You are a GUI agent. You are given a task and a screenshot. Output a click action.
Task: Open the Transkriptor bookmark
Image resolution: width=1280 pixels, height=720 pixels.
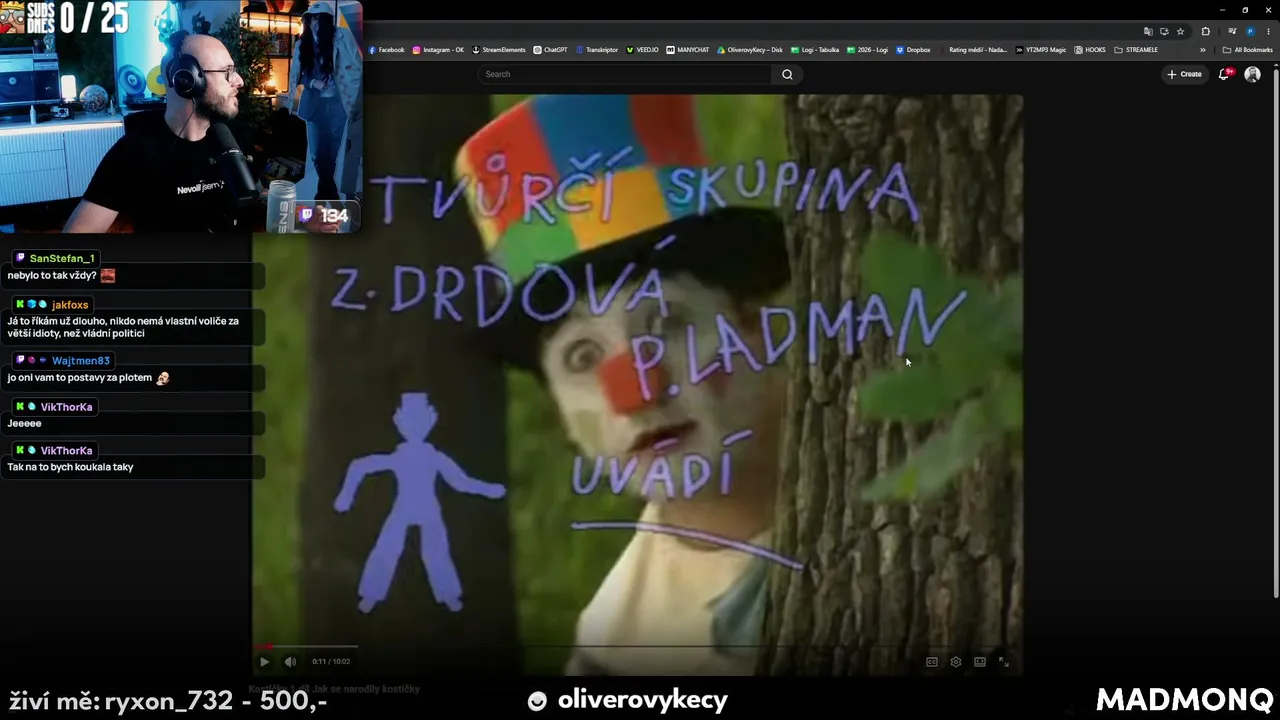coord(597,50)
